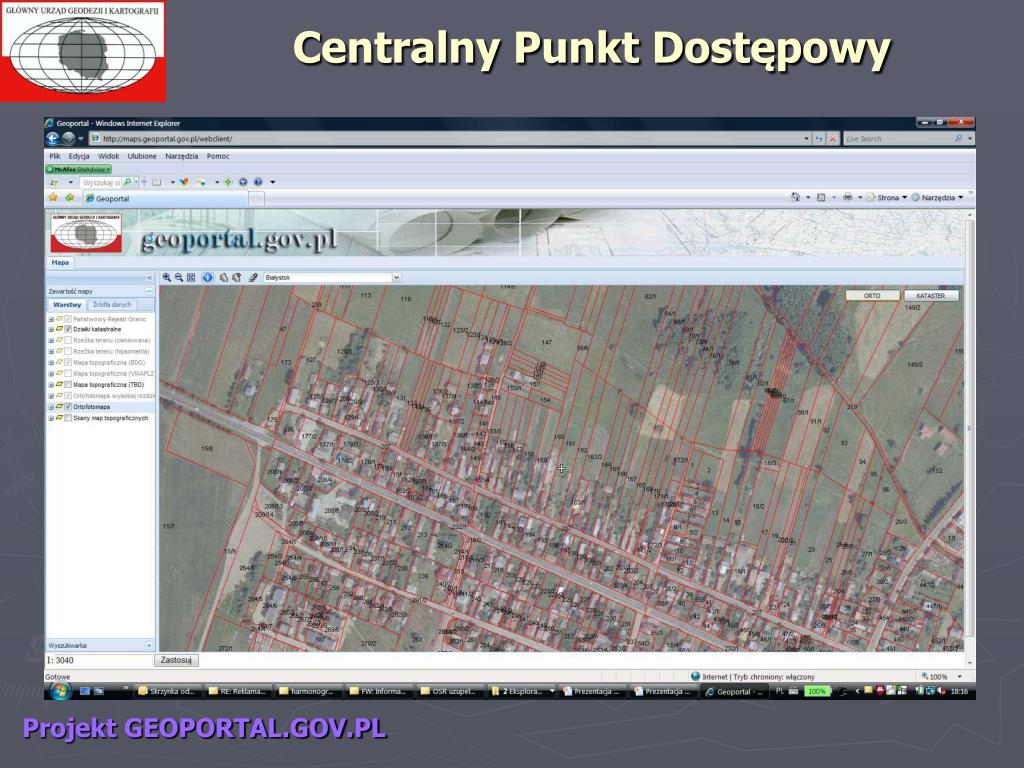The image size is (1024, 768).
Task: Open the Edycja menu
Action: [x=79, y=156]
